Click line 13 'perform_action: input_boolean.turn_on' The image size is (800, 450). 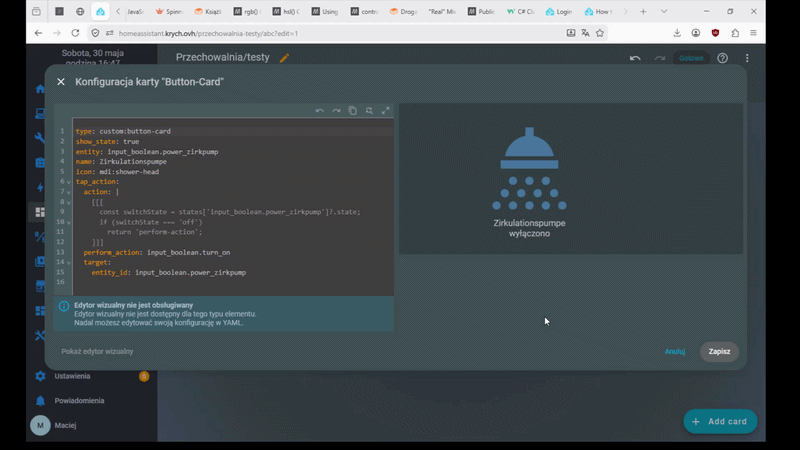click(157, 253)
